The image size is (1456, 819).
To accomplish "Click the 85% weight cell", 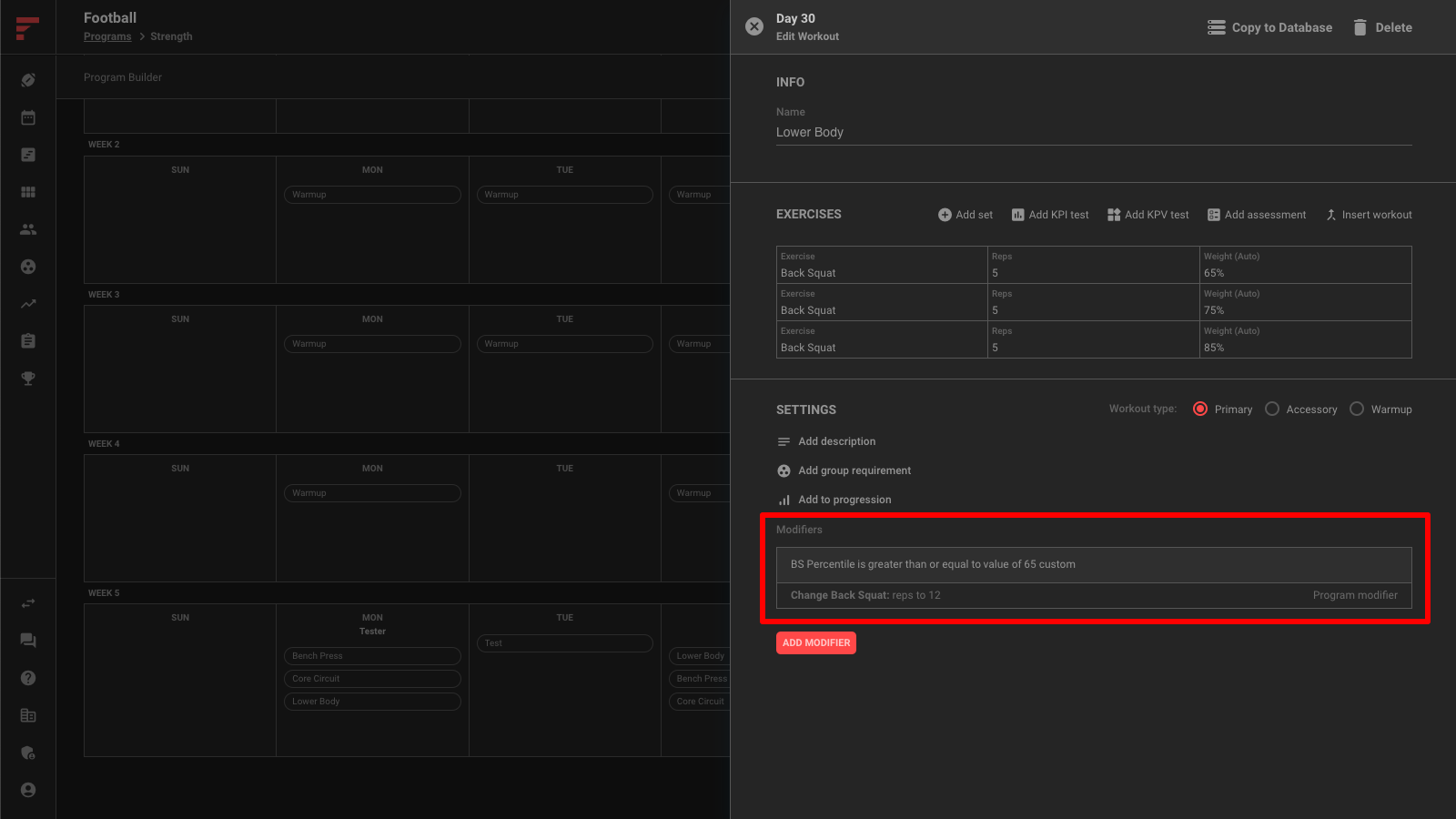I will coord(1305,339).
